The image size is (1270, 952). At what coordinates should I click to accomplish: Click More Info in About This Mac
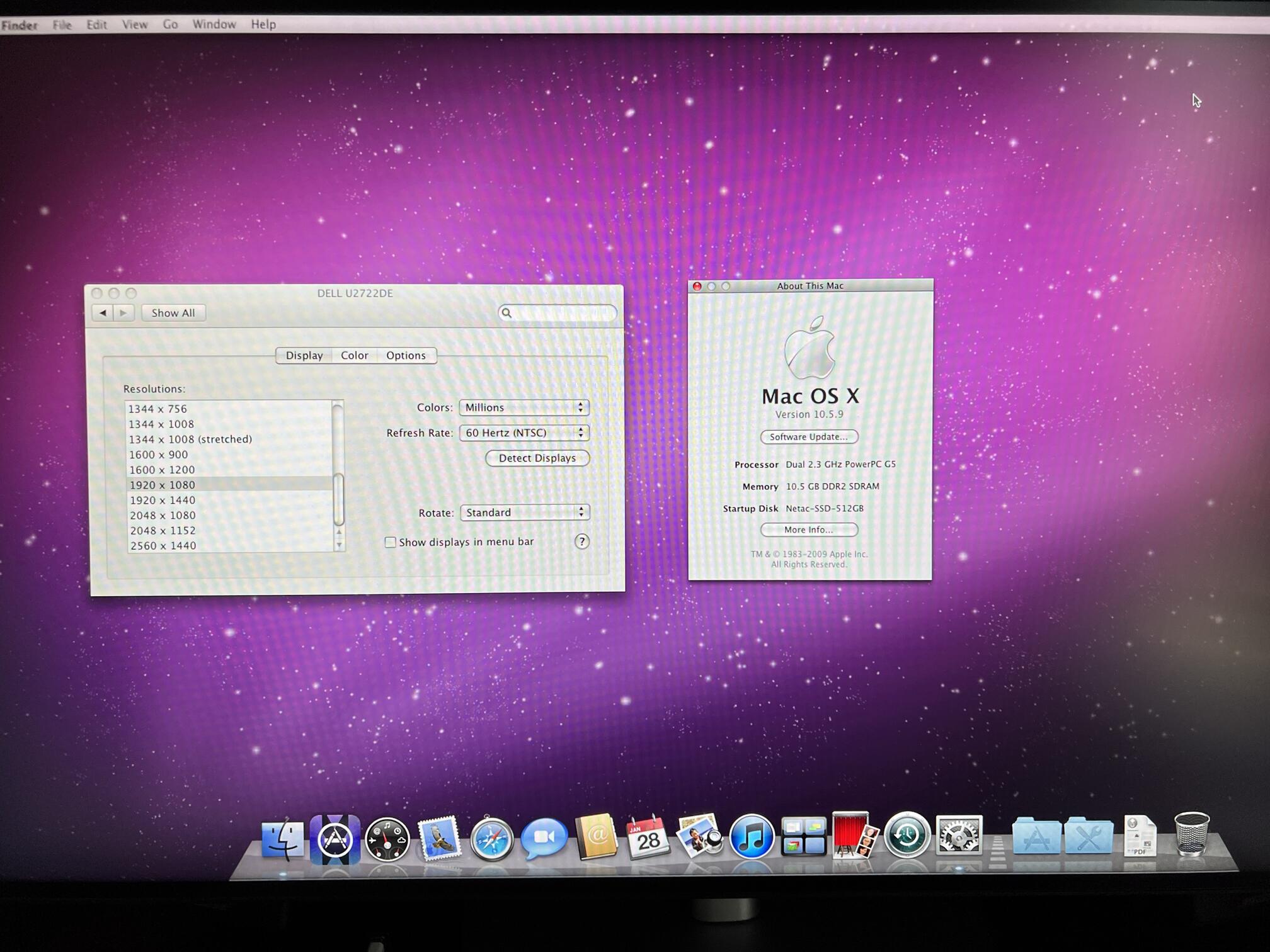(809, 530)
